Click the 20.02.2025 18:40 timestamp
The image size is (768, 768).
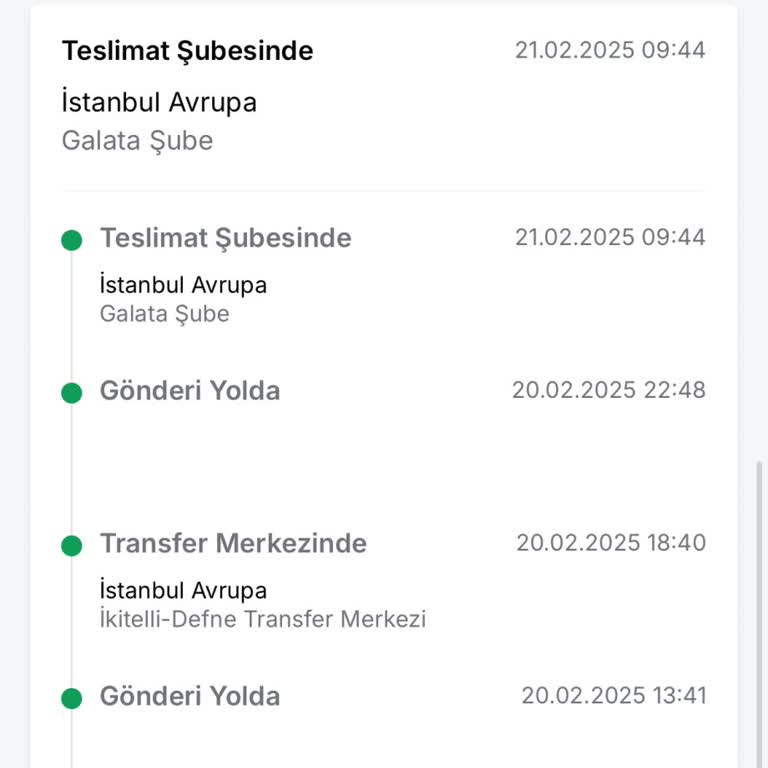pos(611,543)
